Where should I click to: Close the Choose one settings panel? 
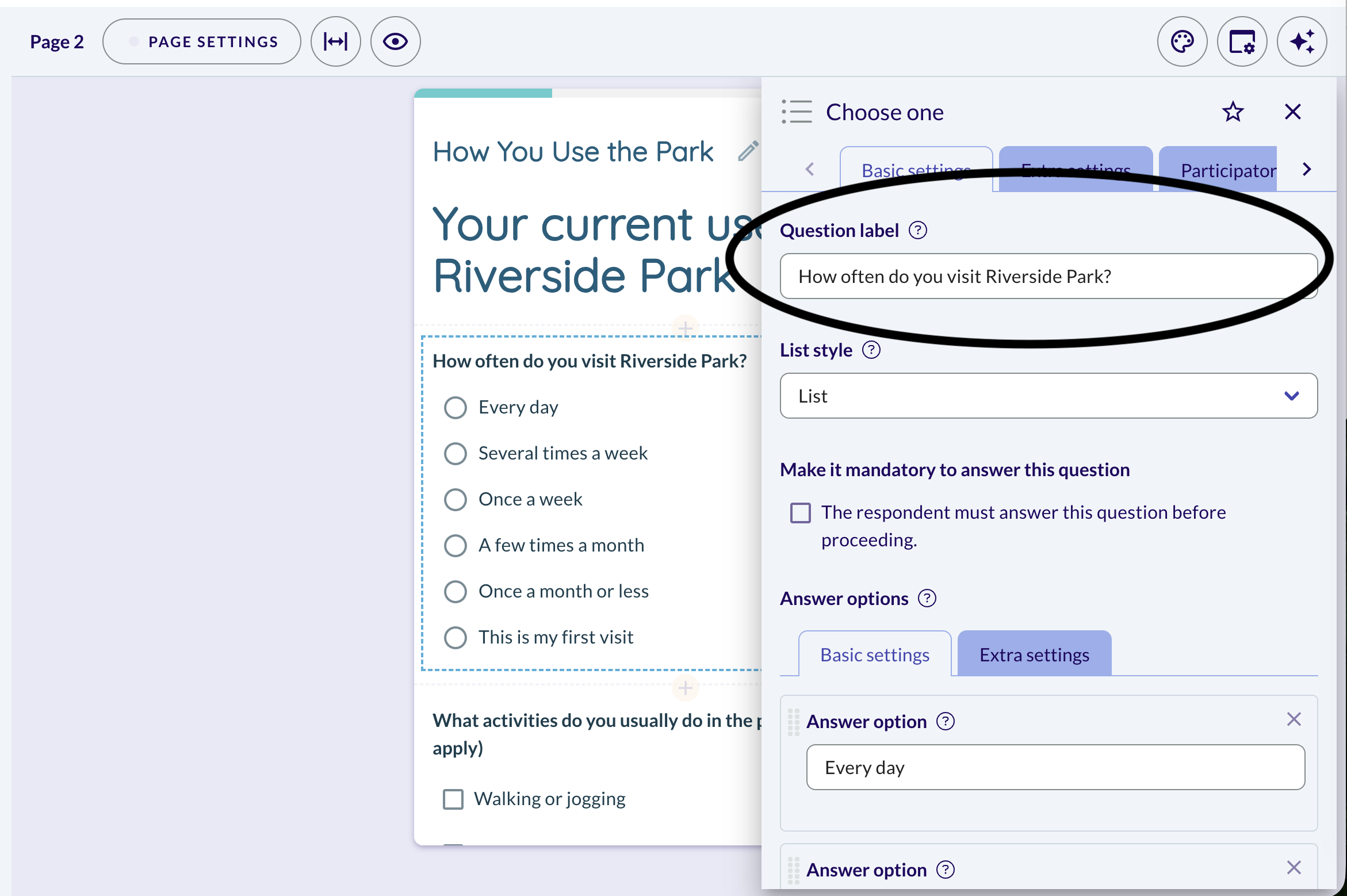point(1292,112)
